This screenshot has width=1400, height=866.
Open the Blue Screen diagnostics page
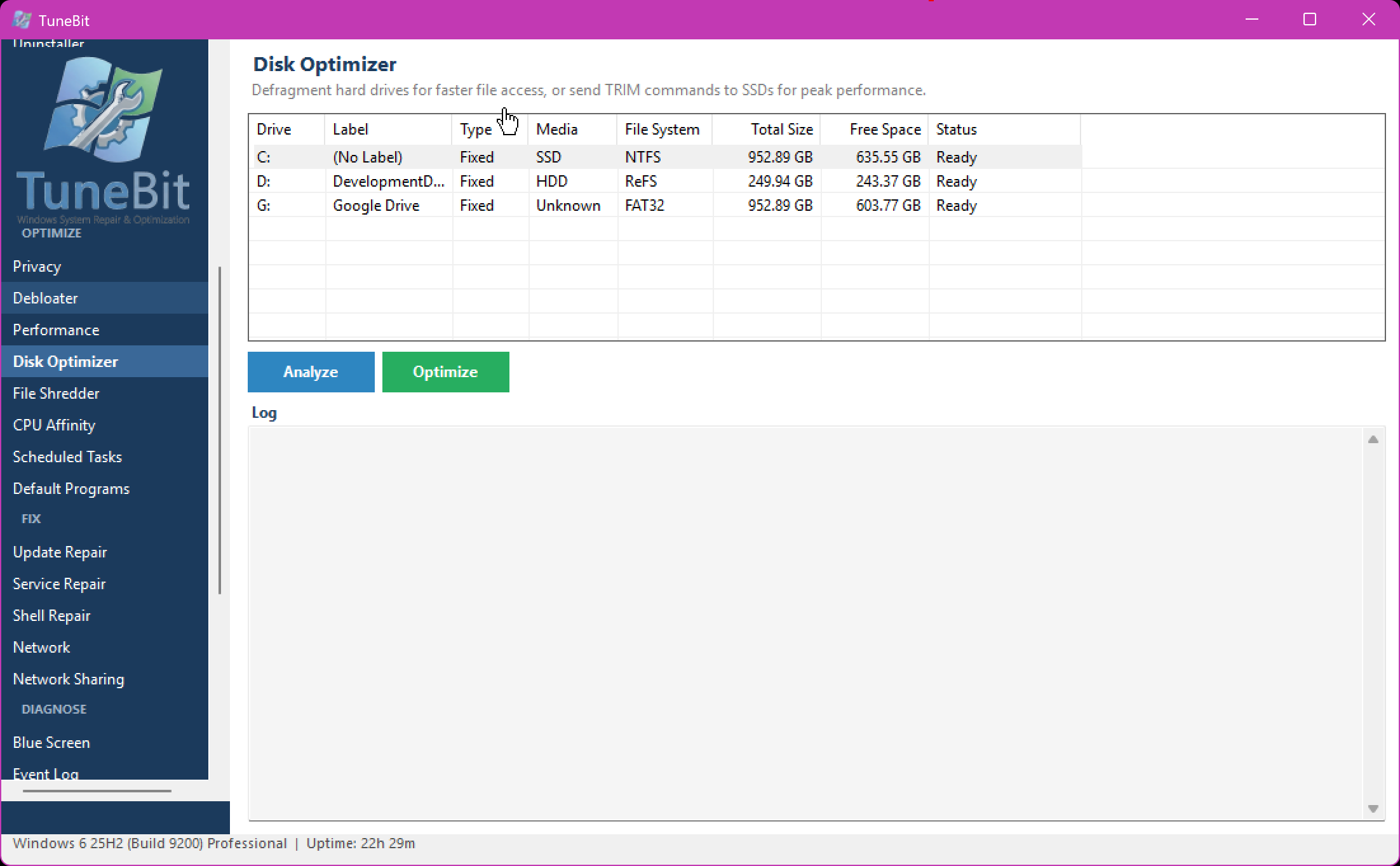(x=104, y=742)
